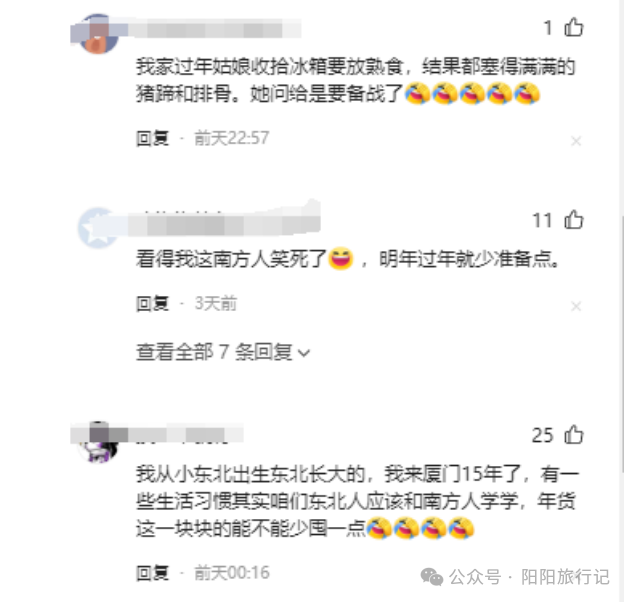Like the comment with 25 likes
The image size is (630, 602).
click(x=573, y=434)
